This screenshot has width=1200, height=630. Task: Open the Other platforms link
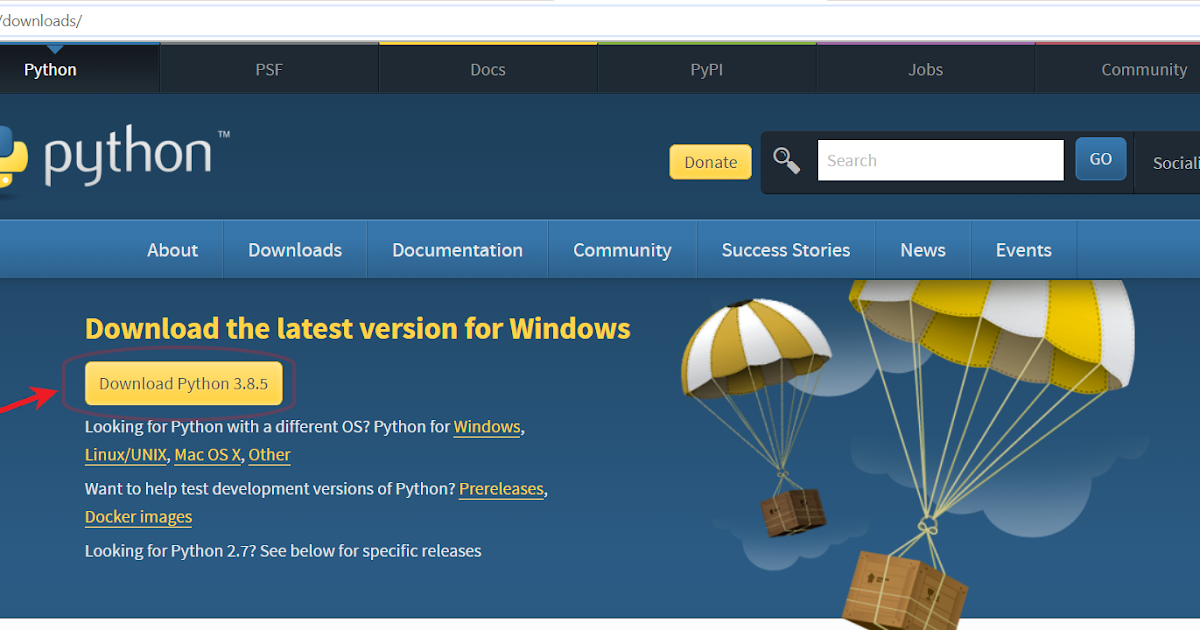(269, 454)
